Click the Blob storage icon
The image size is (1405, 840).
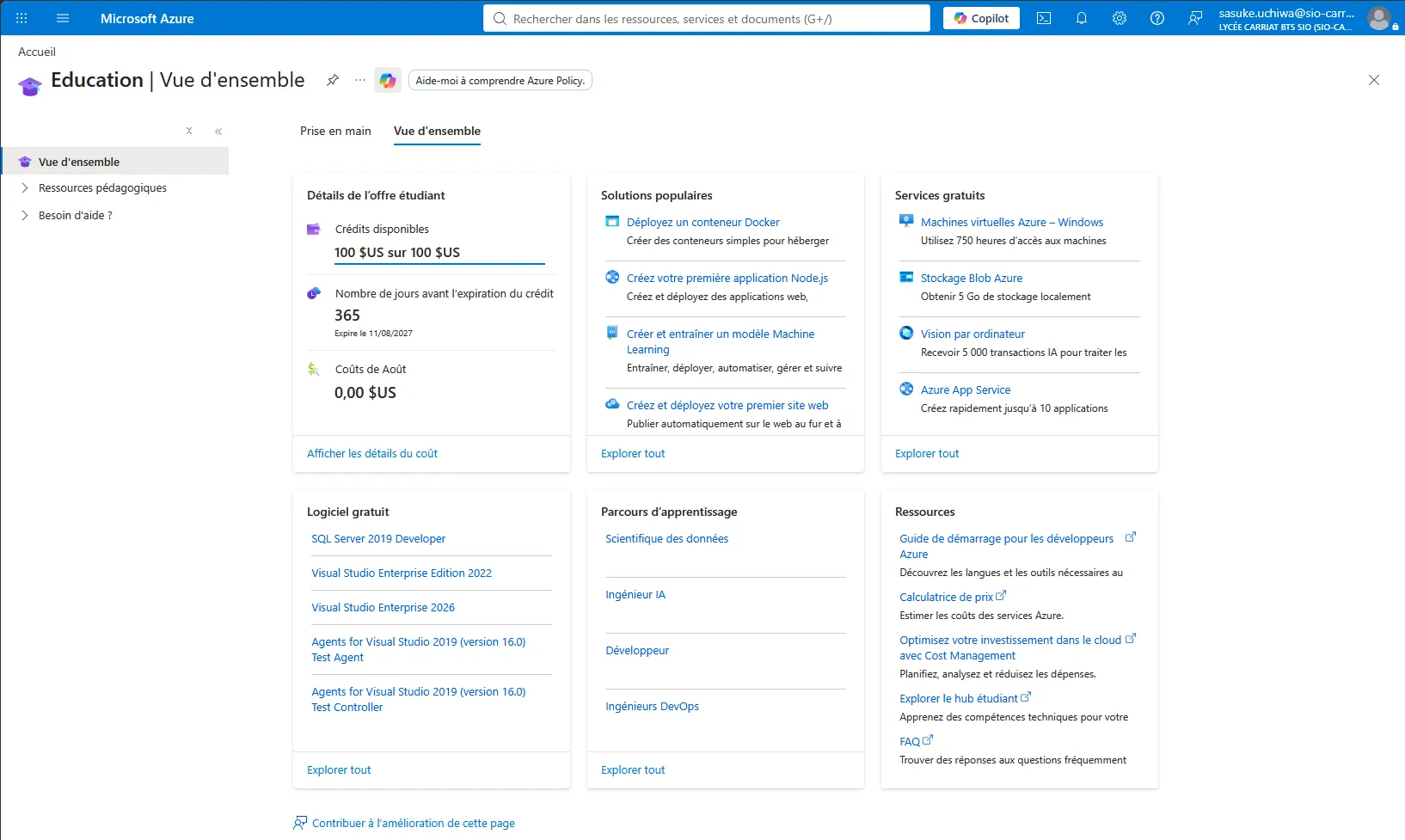point(906,277)
